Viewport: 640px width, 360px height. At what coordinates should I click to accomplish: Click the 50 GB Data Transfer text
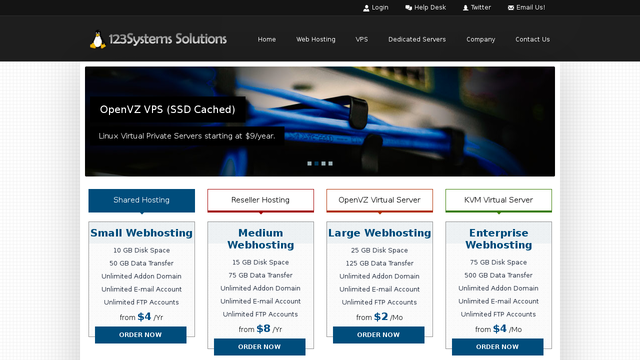(142, 263)
